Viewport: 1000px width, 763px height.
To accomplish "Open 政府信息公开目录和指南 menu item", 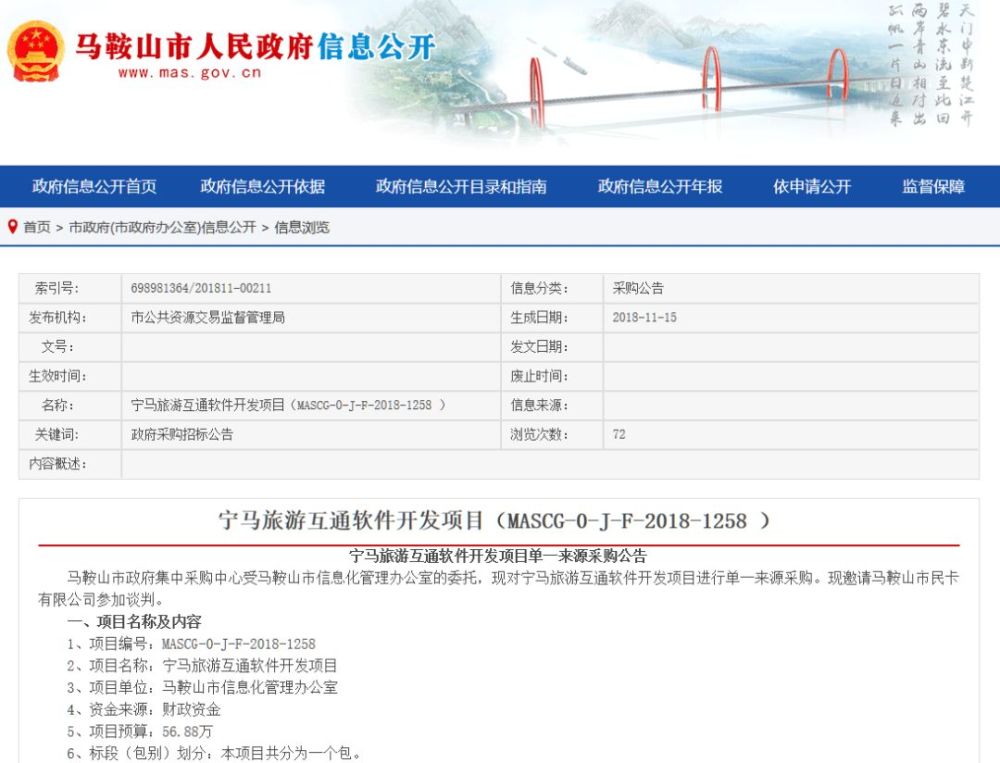I will coord(461,186).
